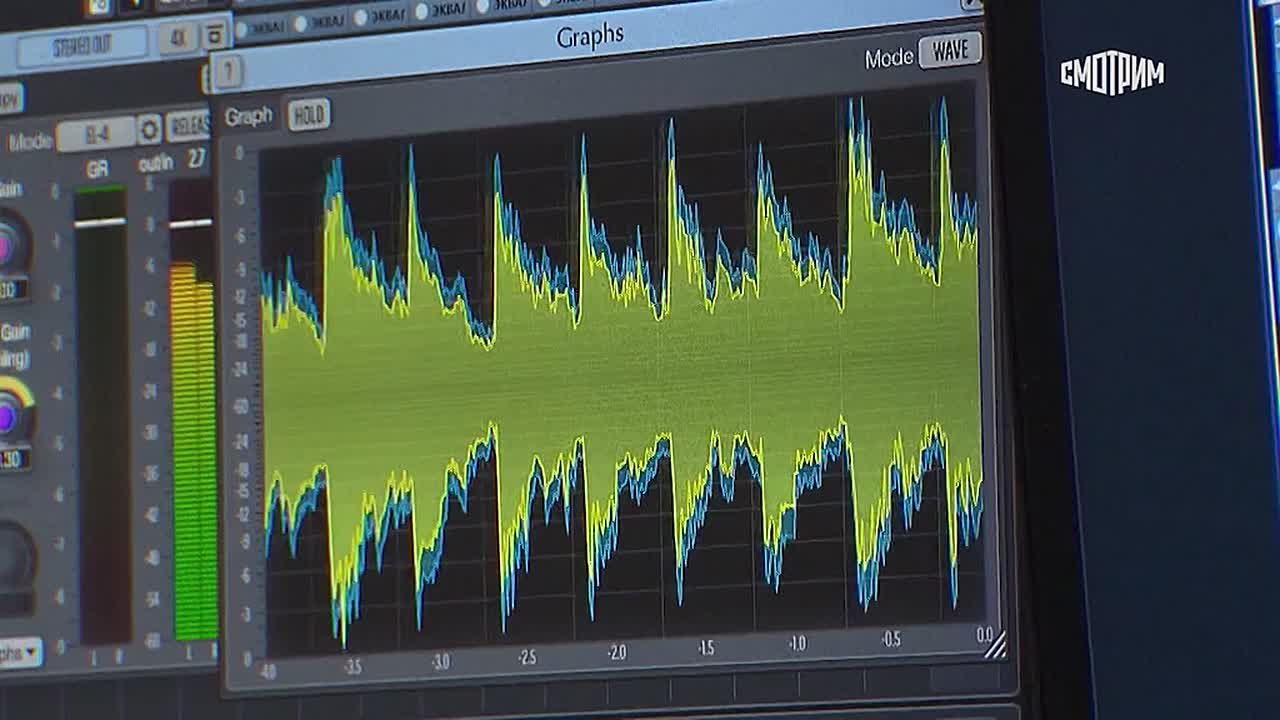Click the pink Gain knob
The width and height of the screenshot is (1280, 720).
10,245
